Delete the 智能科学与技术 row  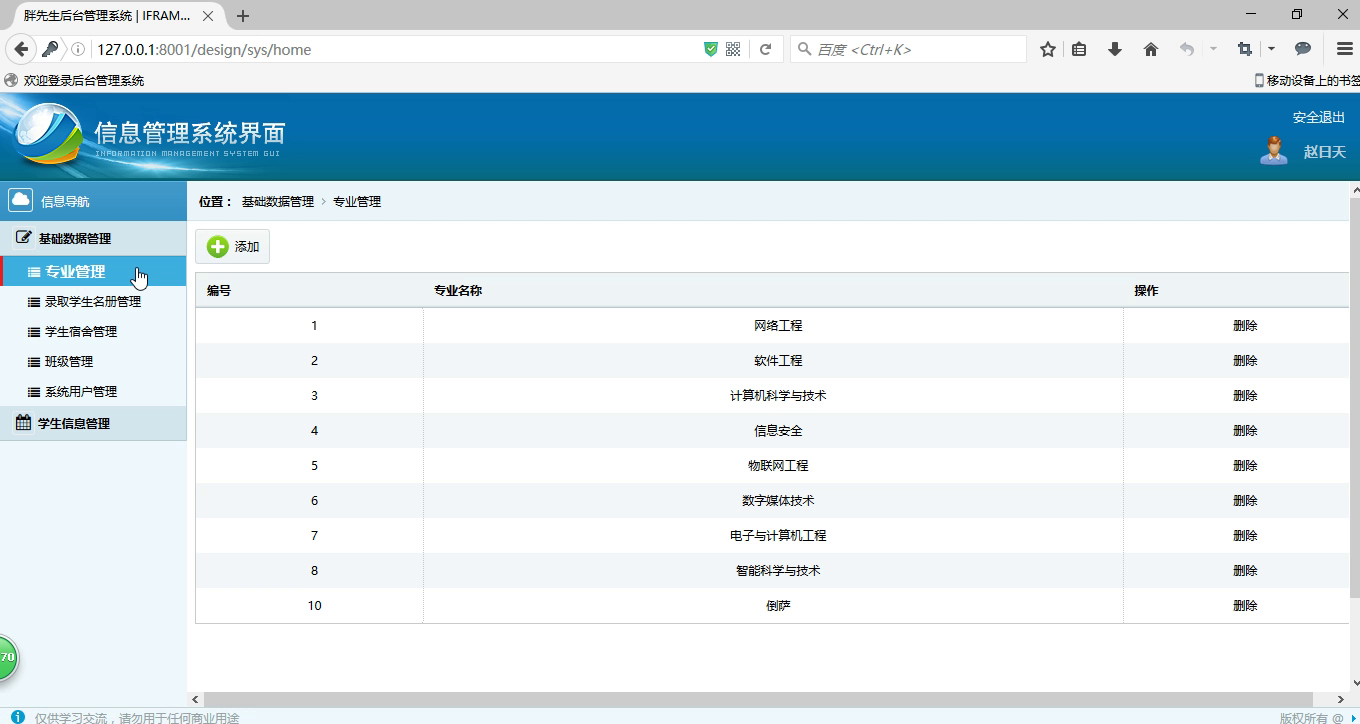pyautogui.click(x=1245, y=570)
